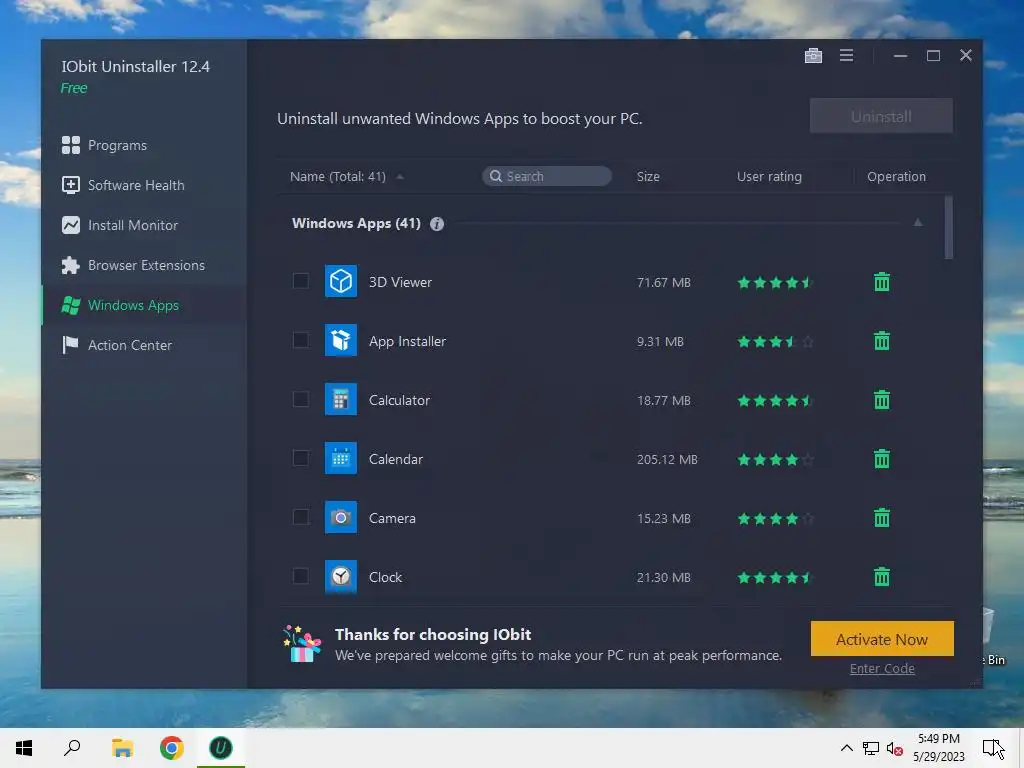Check the Camera checkbox

tap(300, 517)
